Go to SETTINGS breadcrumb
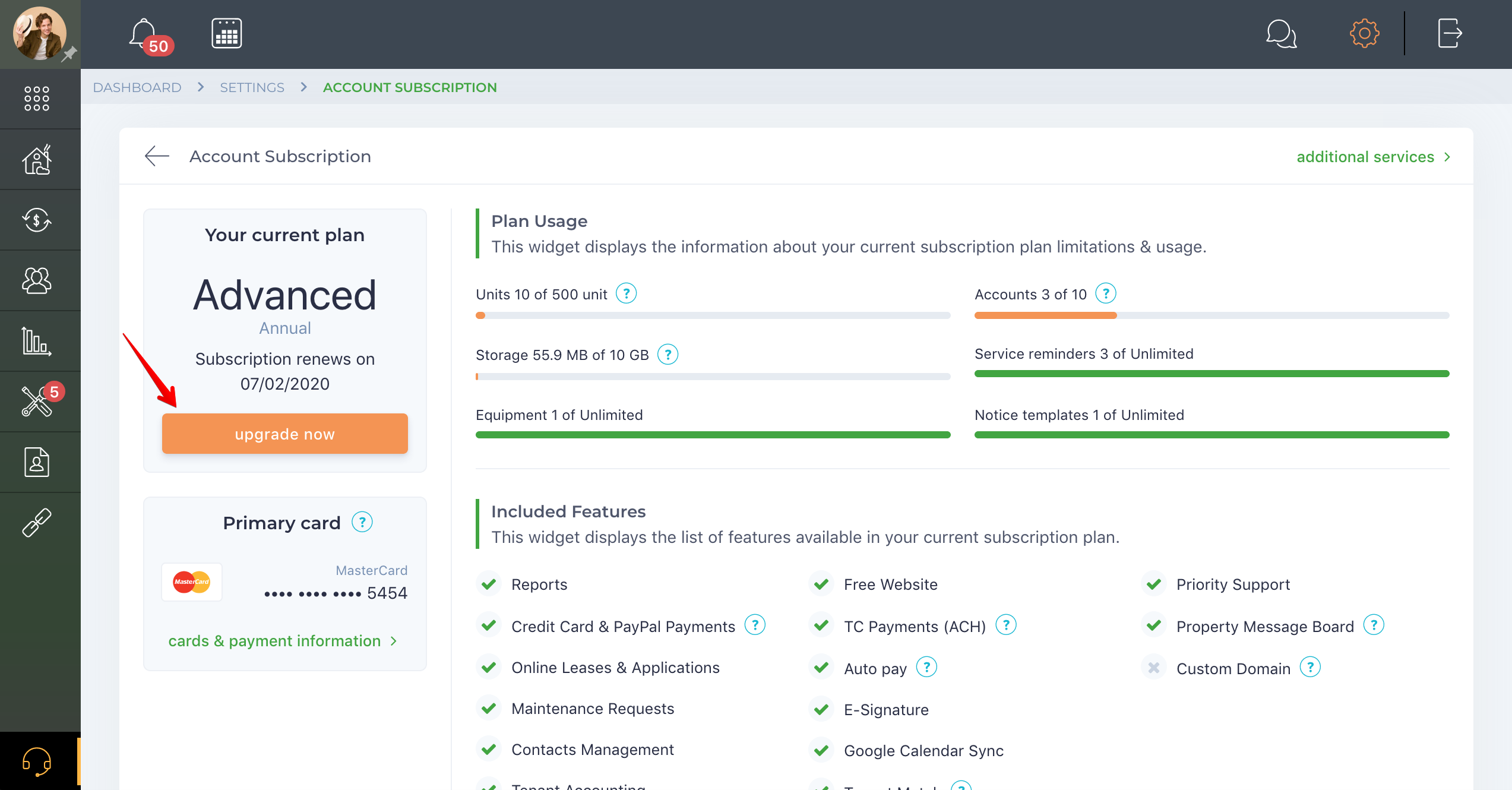 [x=252, y=87]
